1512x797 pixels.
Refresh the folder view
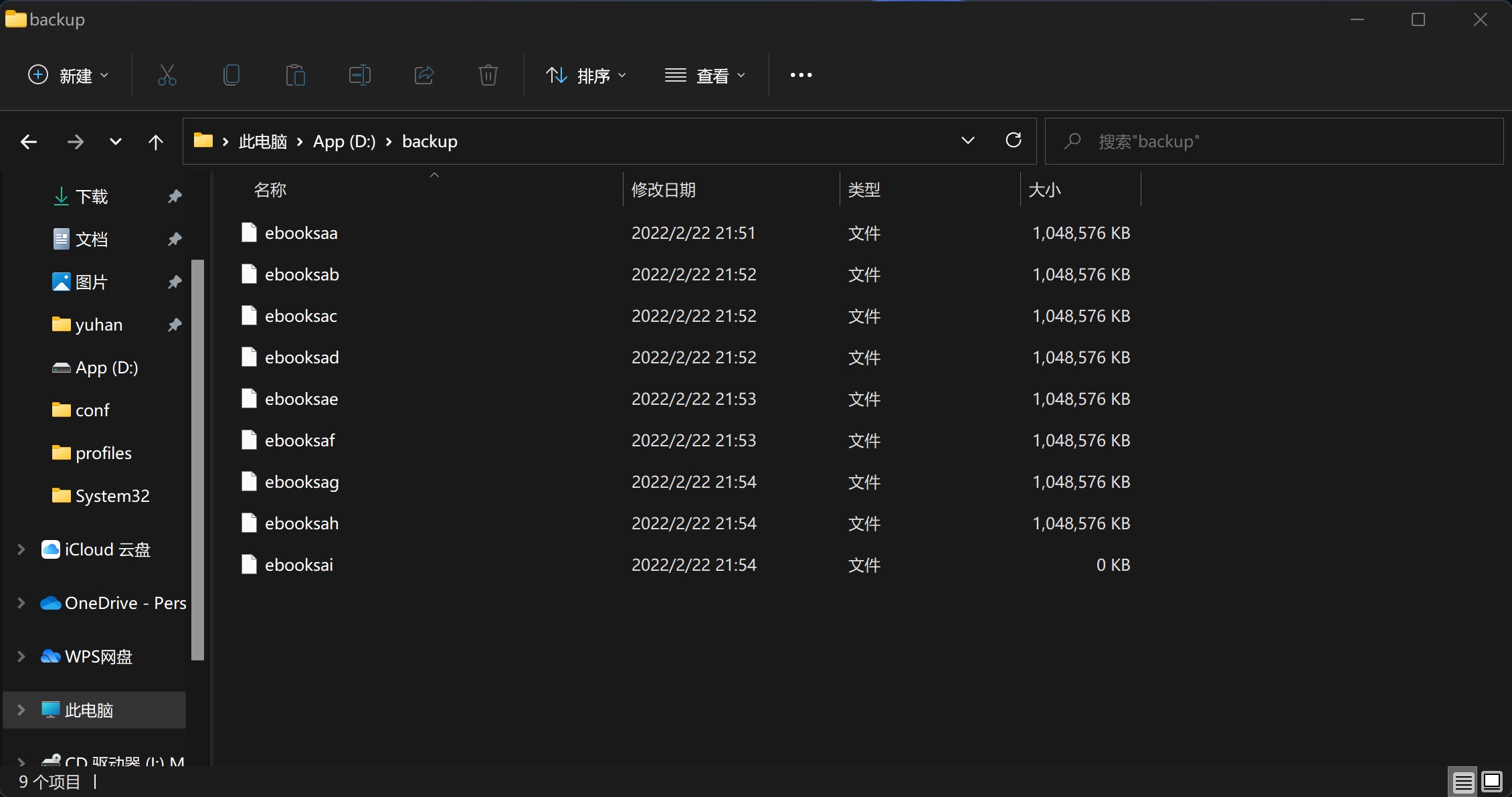[1014, 141]
